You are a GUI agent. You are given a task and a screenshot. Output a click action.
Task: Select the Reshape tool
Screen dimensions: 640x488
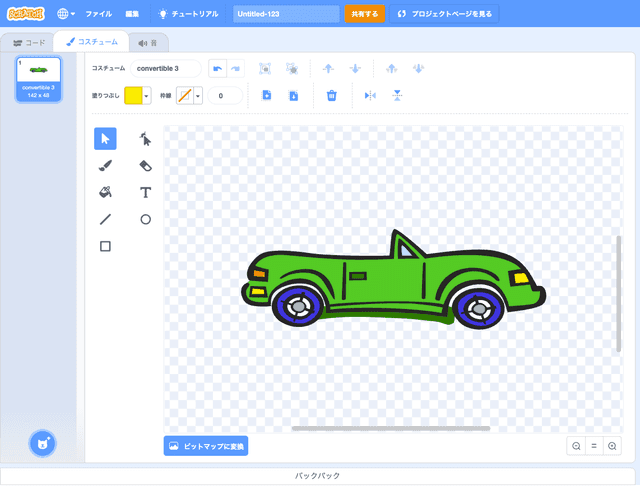coord(145,138)
